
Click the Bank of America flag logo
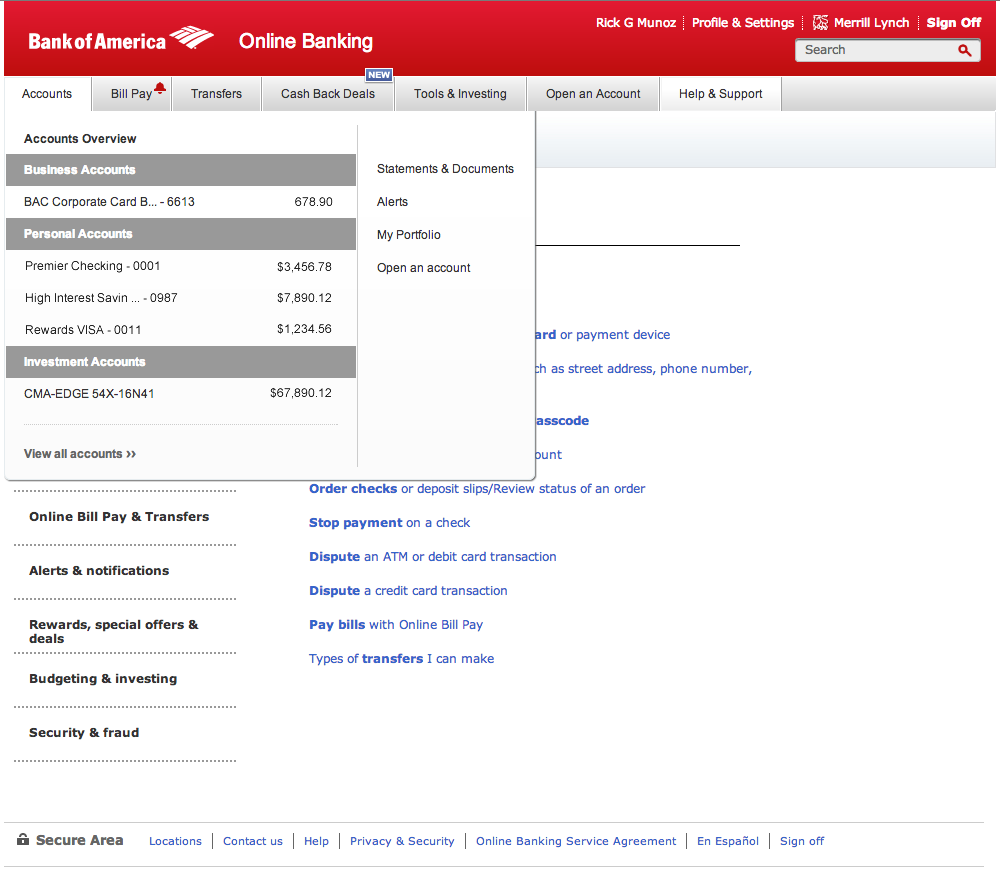coord(191,38)
